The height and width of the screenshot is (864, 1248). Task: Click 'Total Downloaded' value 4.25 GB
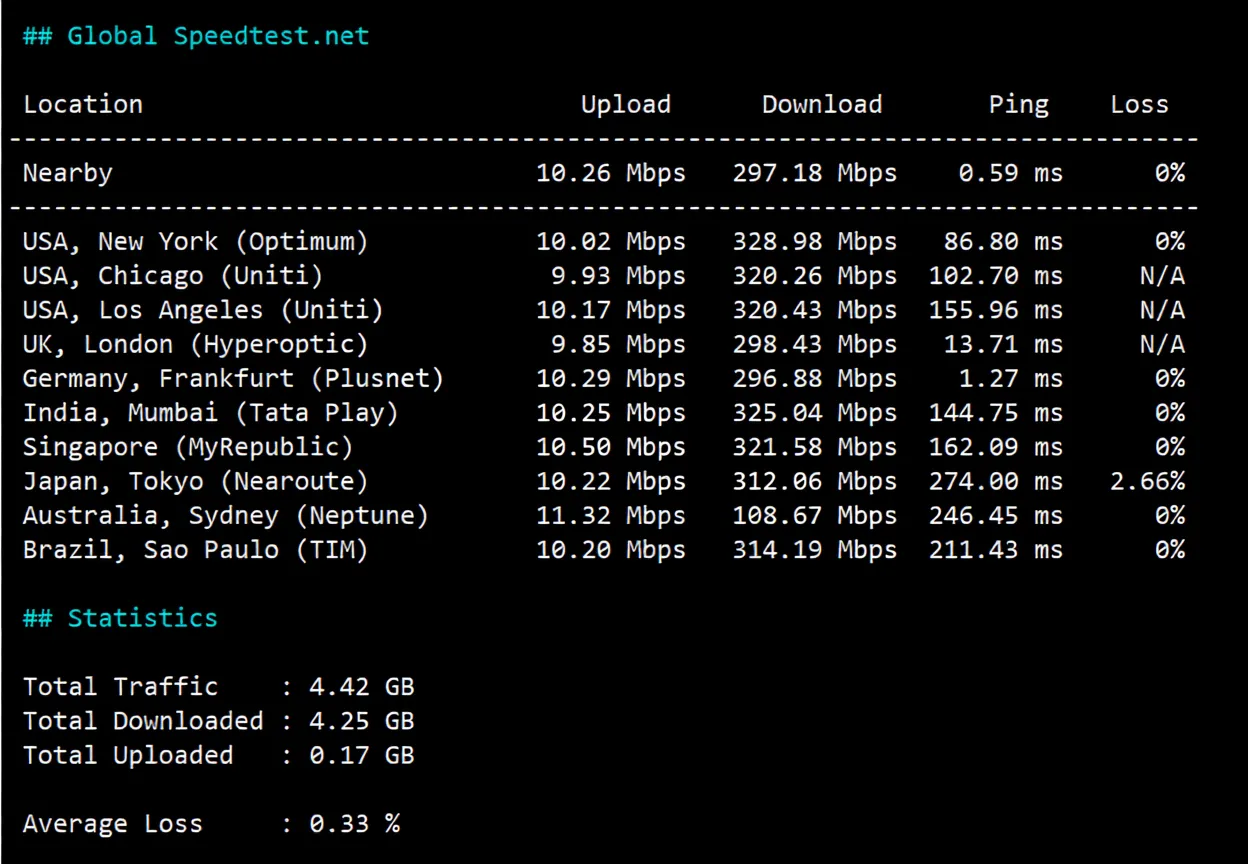361,720
